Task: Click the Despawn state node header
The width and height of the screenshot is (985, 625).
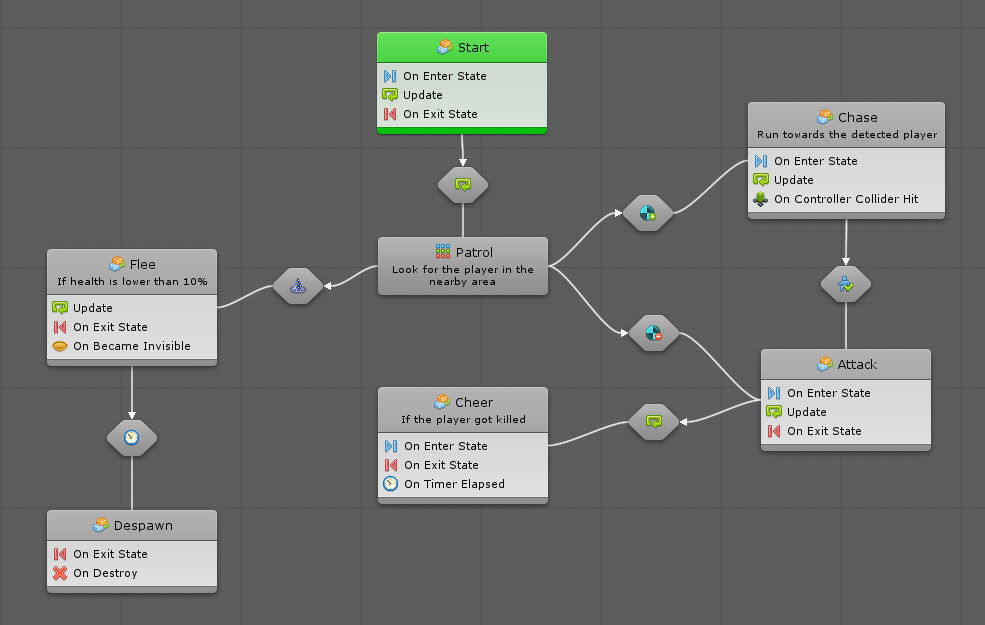Action: (x=131, y=525)
